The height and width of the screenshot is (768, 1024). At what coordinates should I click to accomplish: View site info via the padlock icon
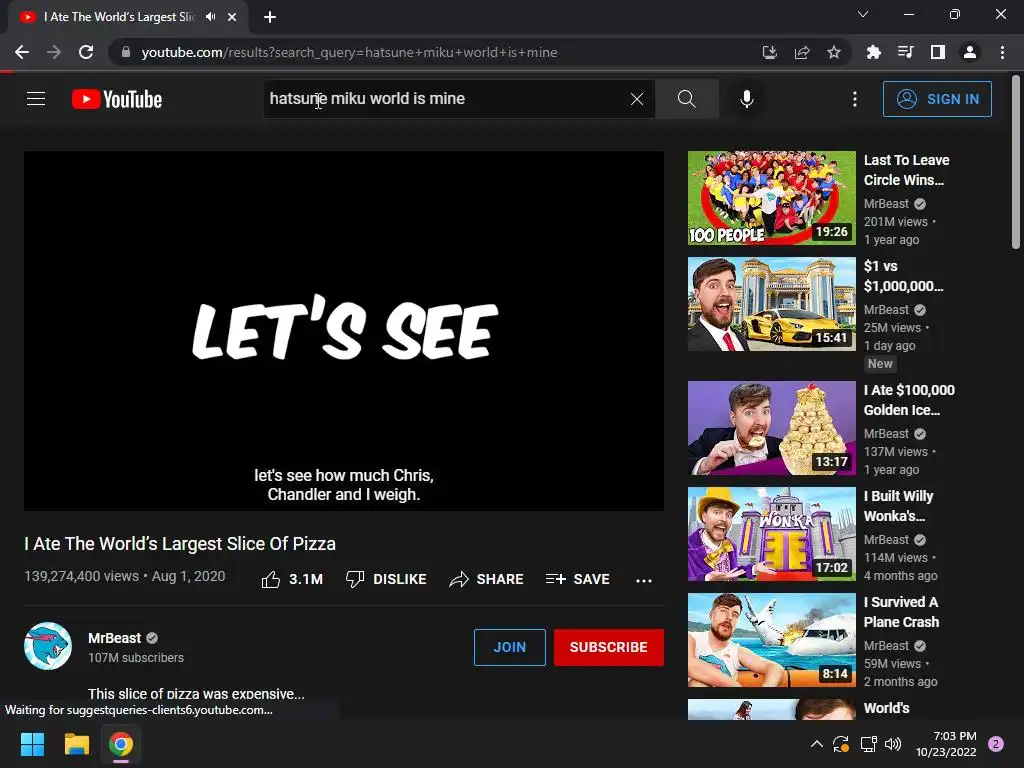click(x=125, y=52)
